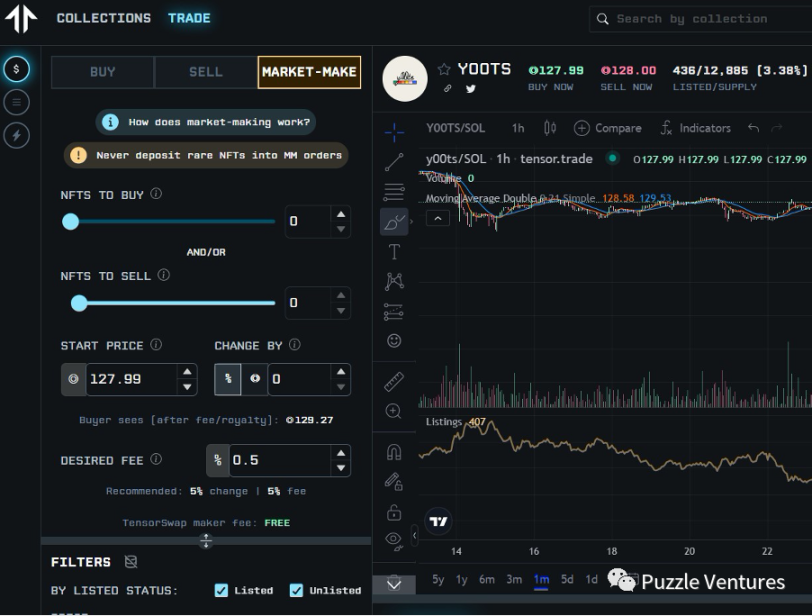The image size is (812, 616).
Task: Select the crosshair cursor tool
Action: click(394, 129)
